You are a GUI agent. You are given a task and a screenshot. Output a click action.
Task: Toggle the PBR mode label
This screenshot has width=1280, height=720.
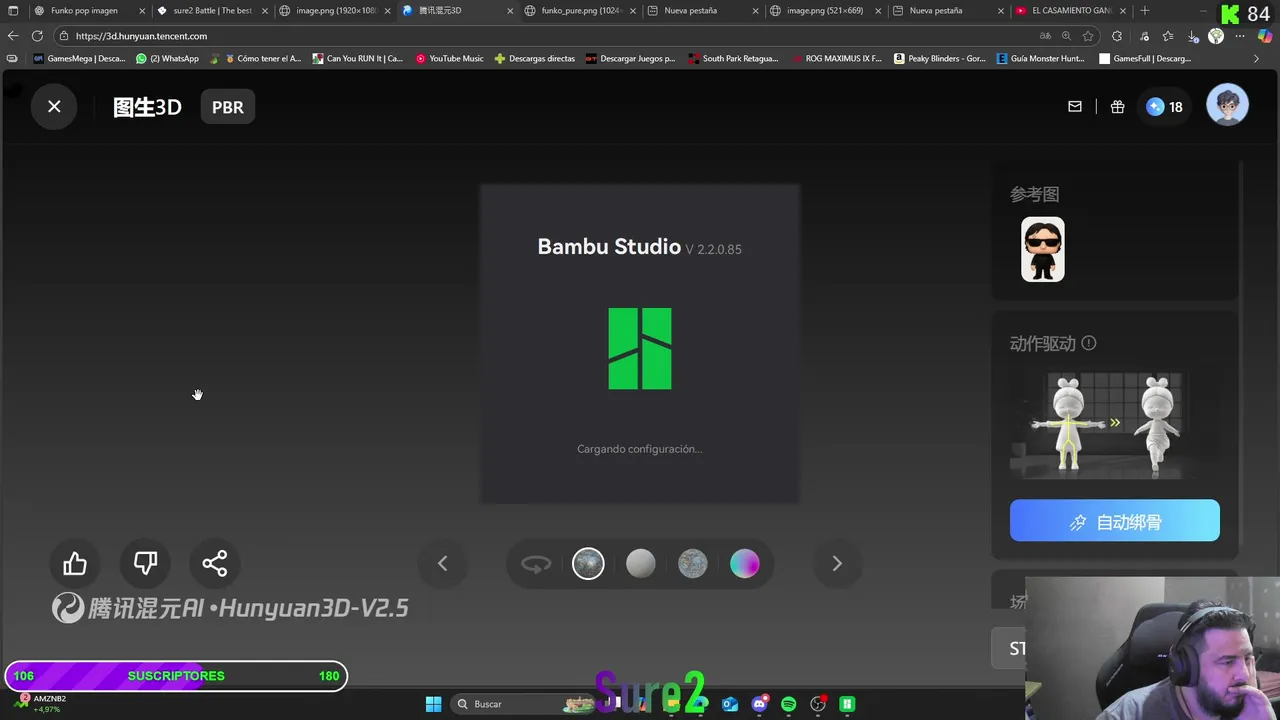tap(228, 107)
